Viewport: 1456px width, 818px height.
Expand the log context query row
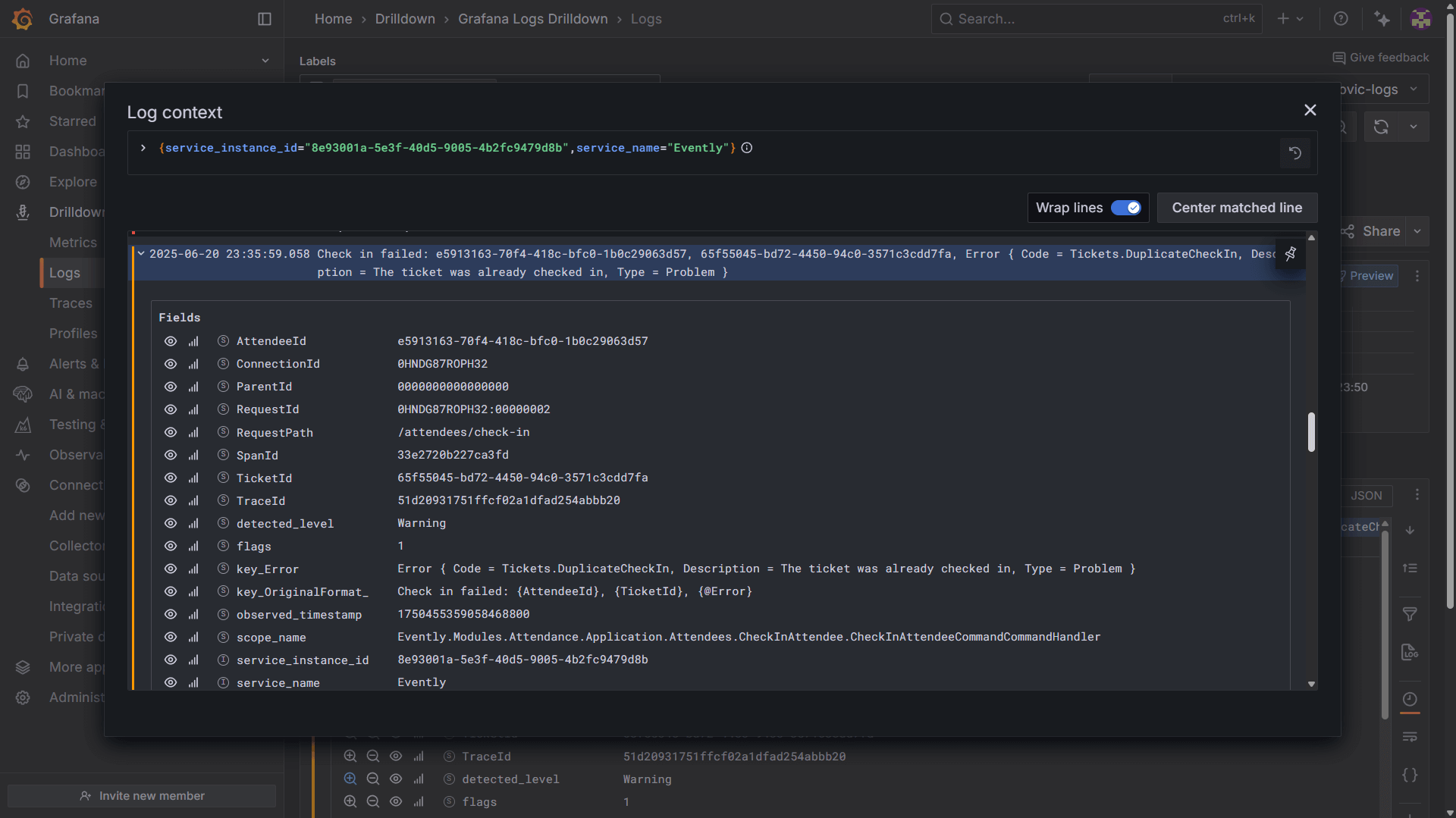coord(143,148)
